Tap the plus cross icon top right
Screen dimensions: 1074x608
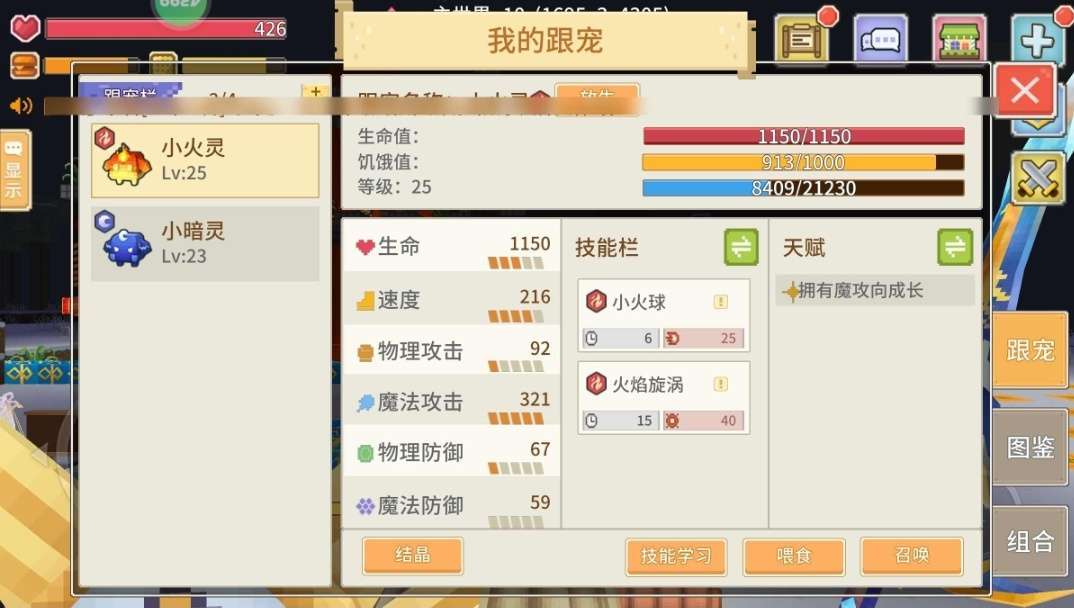click(1037, 40)
